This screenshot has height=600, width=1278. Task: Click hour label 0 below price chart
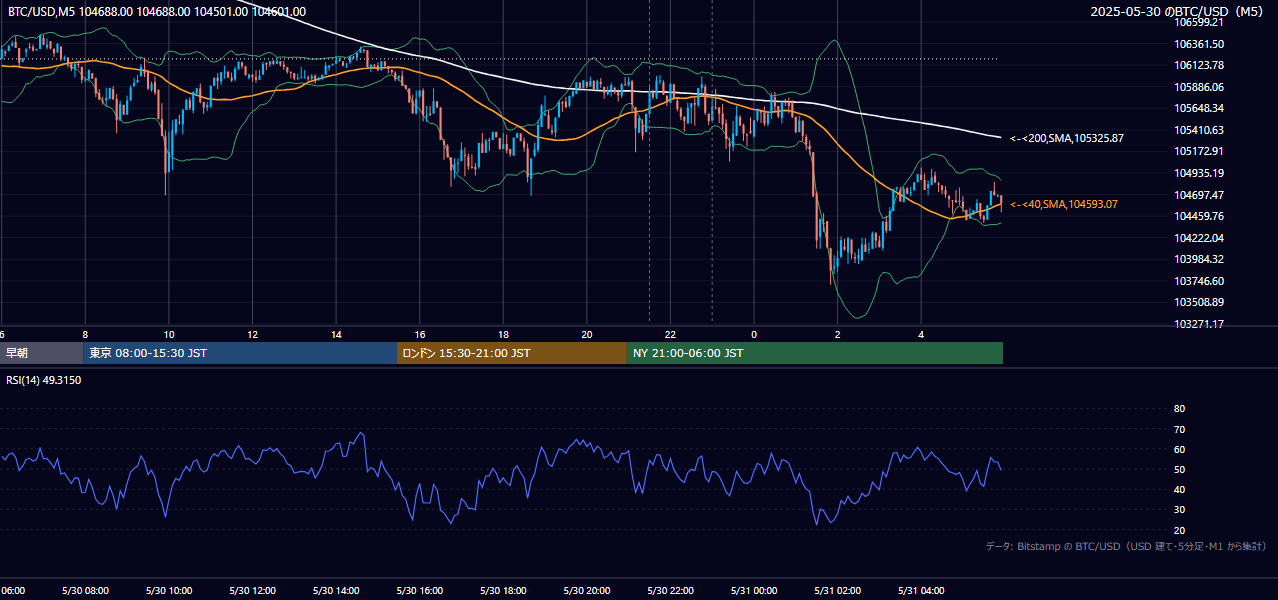tap(754, 335)
